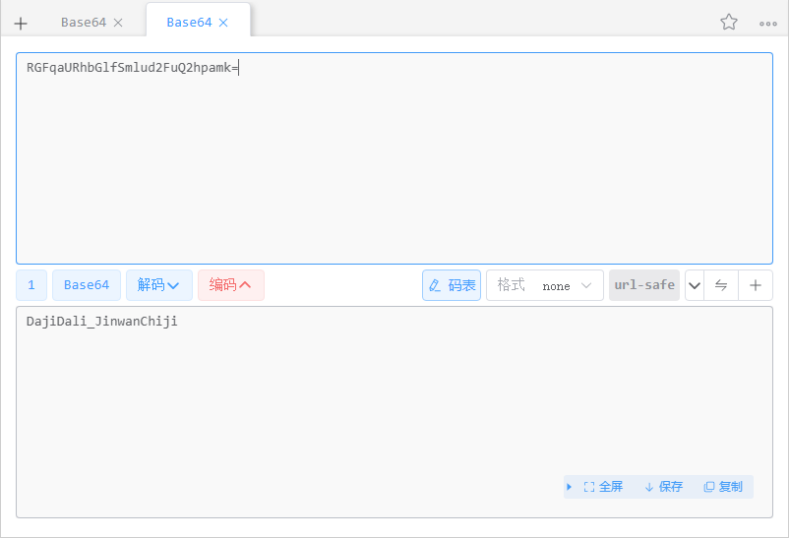
Task: Add a step with the toolbar plus icon
Action: pos(755,285)
